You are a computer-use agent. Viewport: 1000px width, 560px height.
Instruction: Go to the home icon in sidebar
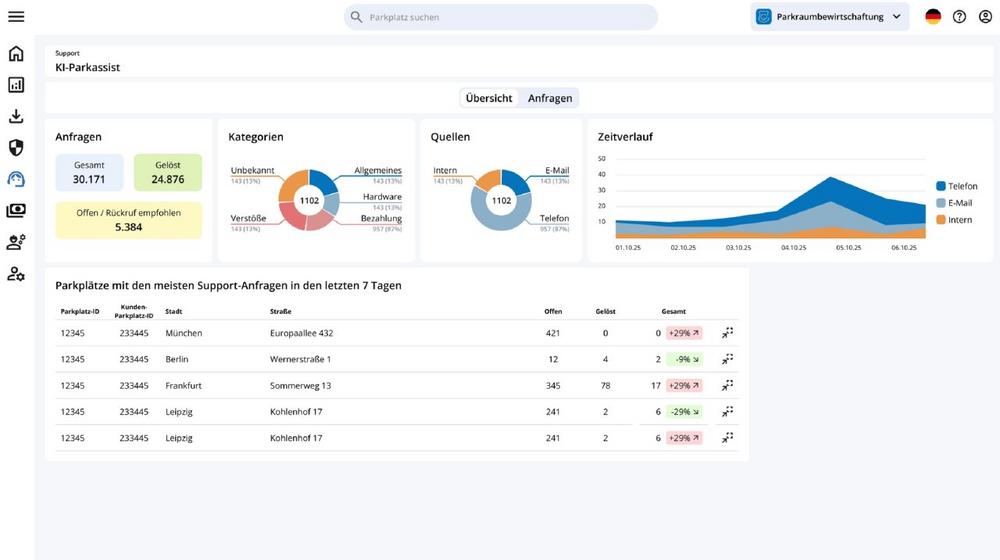(x=16, y=54)
